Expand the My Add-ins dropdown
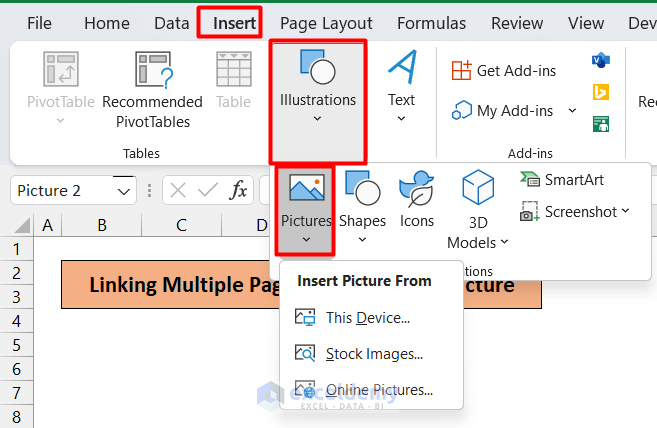 (572, 110)
